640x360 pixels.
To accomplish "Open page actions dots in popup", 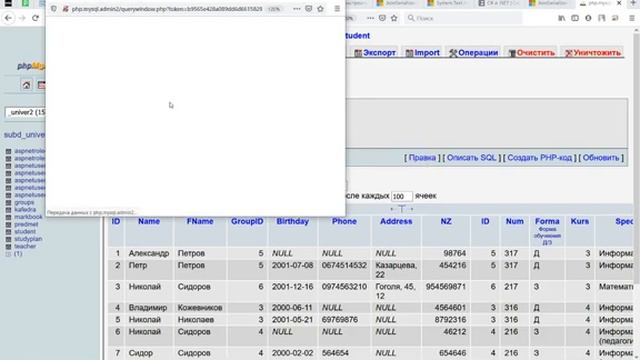I will pyautogui.click(x=297, y=9).
